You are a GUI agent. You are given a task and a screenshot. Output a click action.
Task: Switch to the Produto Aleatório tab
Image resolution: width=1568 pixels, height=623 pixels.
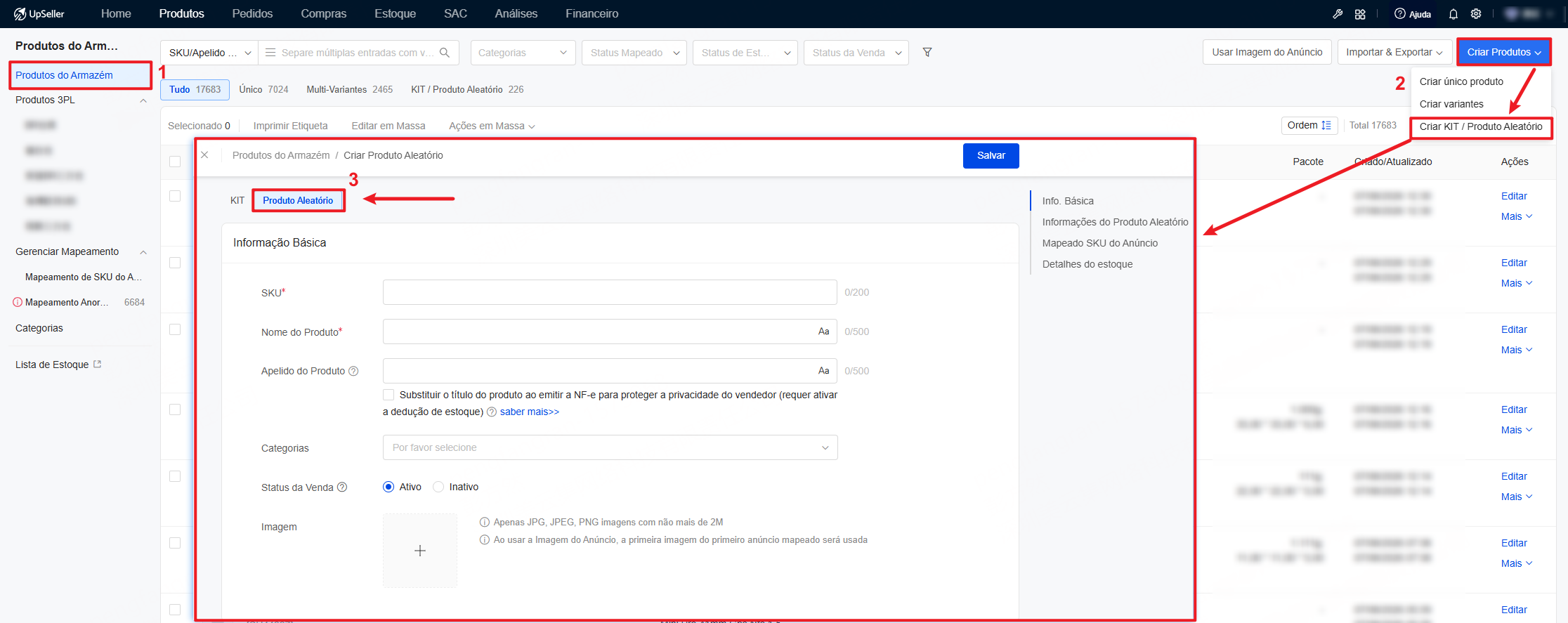(298, 201)
